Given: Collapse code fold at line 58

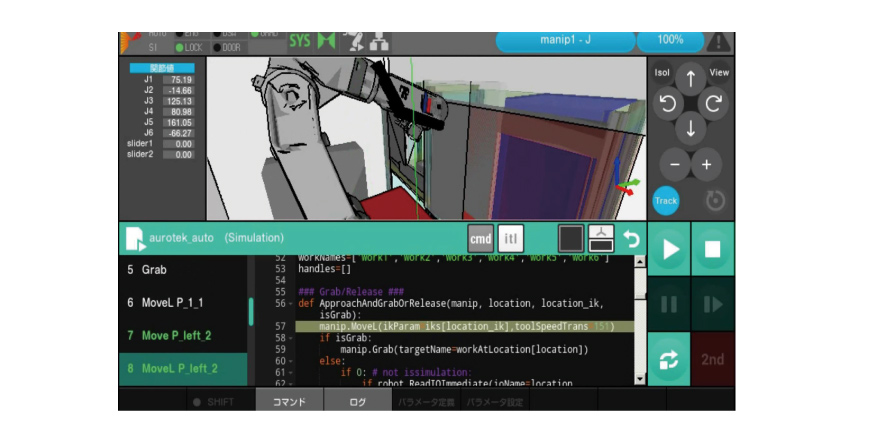Looking at the screenshot, I should [291, 338].
